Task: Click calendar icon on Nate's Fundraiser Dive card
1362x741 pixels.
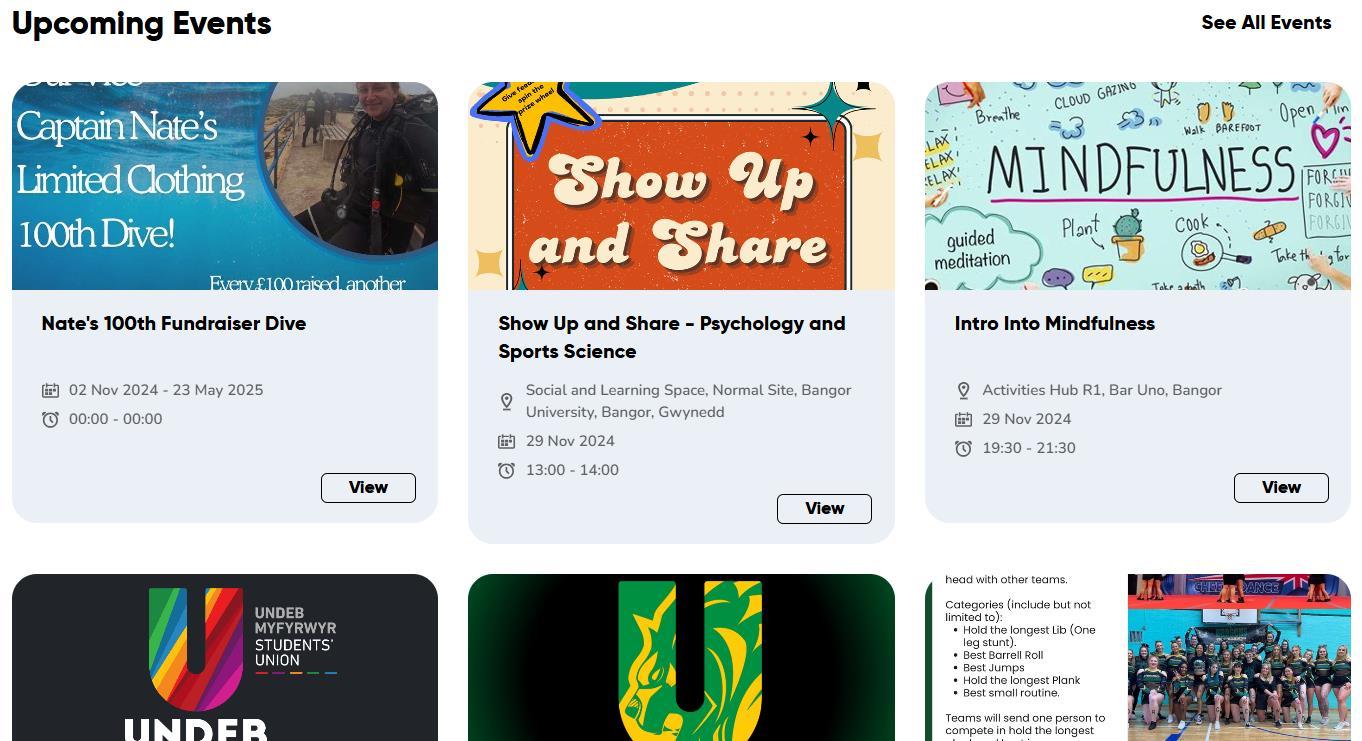Action: (50, 390)
